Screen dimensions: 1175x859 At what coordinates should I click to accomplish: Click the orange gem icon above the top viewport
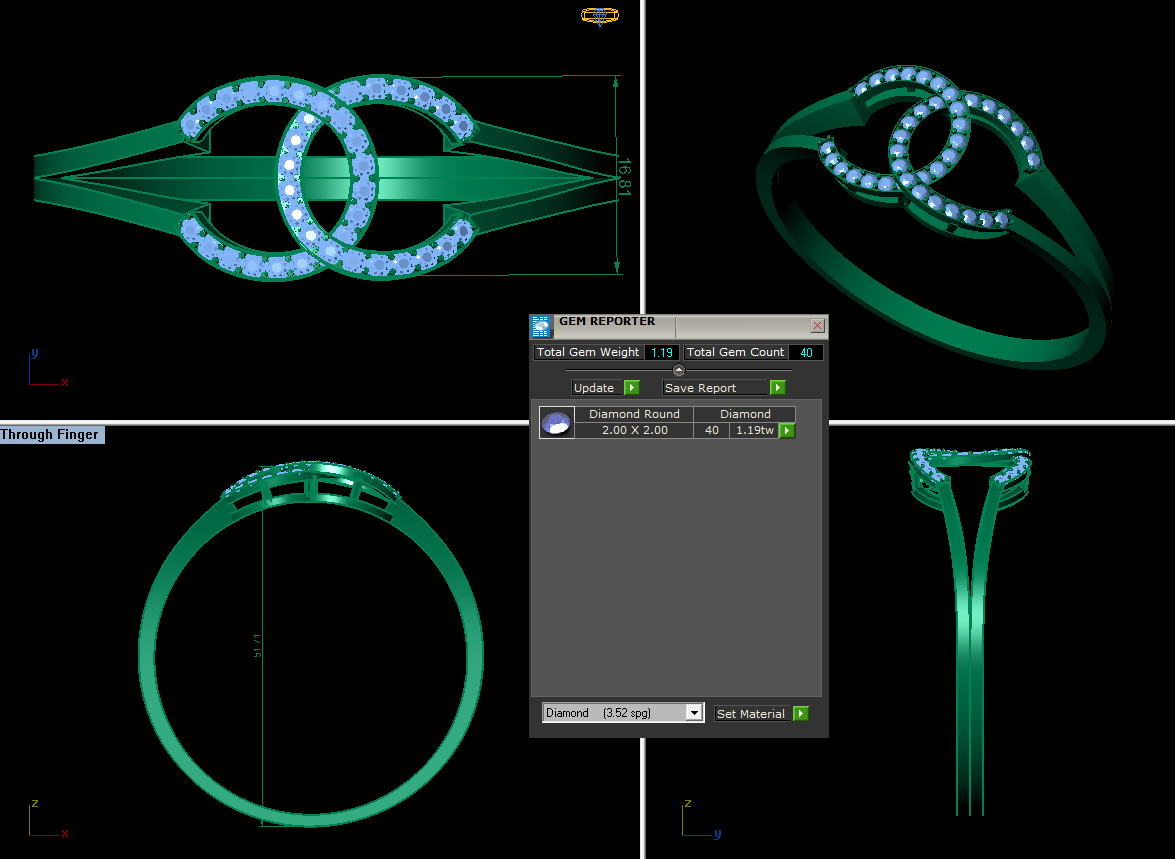[x=600, y=15]
